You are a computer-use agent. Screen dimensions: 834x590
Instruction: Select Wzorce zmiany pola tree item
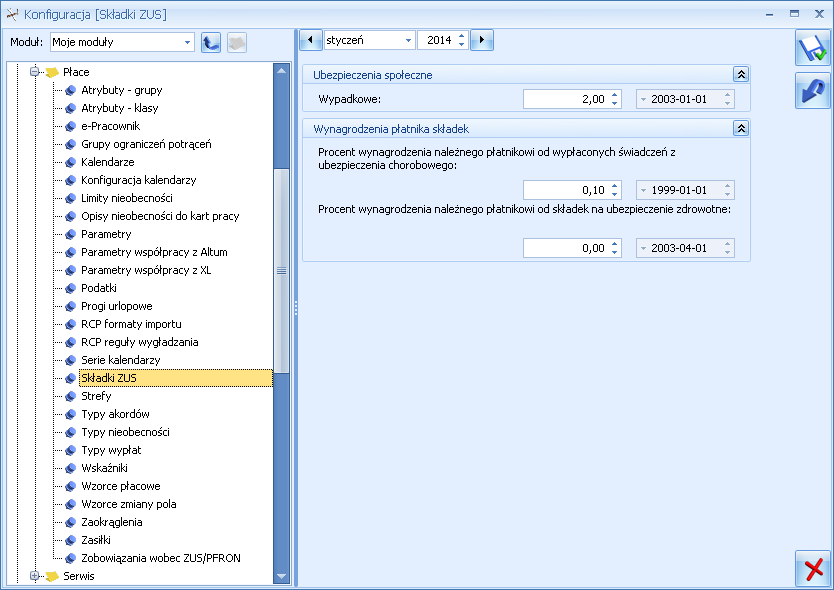[128, 504]
